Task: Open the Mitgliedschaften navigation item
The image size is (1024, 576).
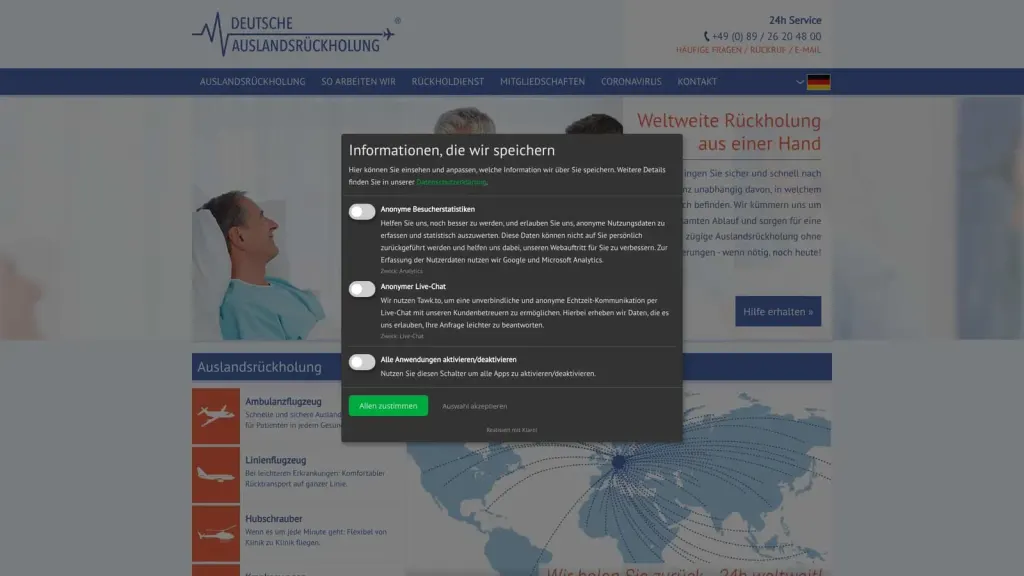Action: 542,82
